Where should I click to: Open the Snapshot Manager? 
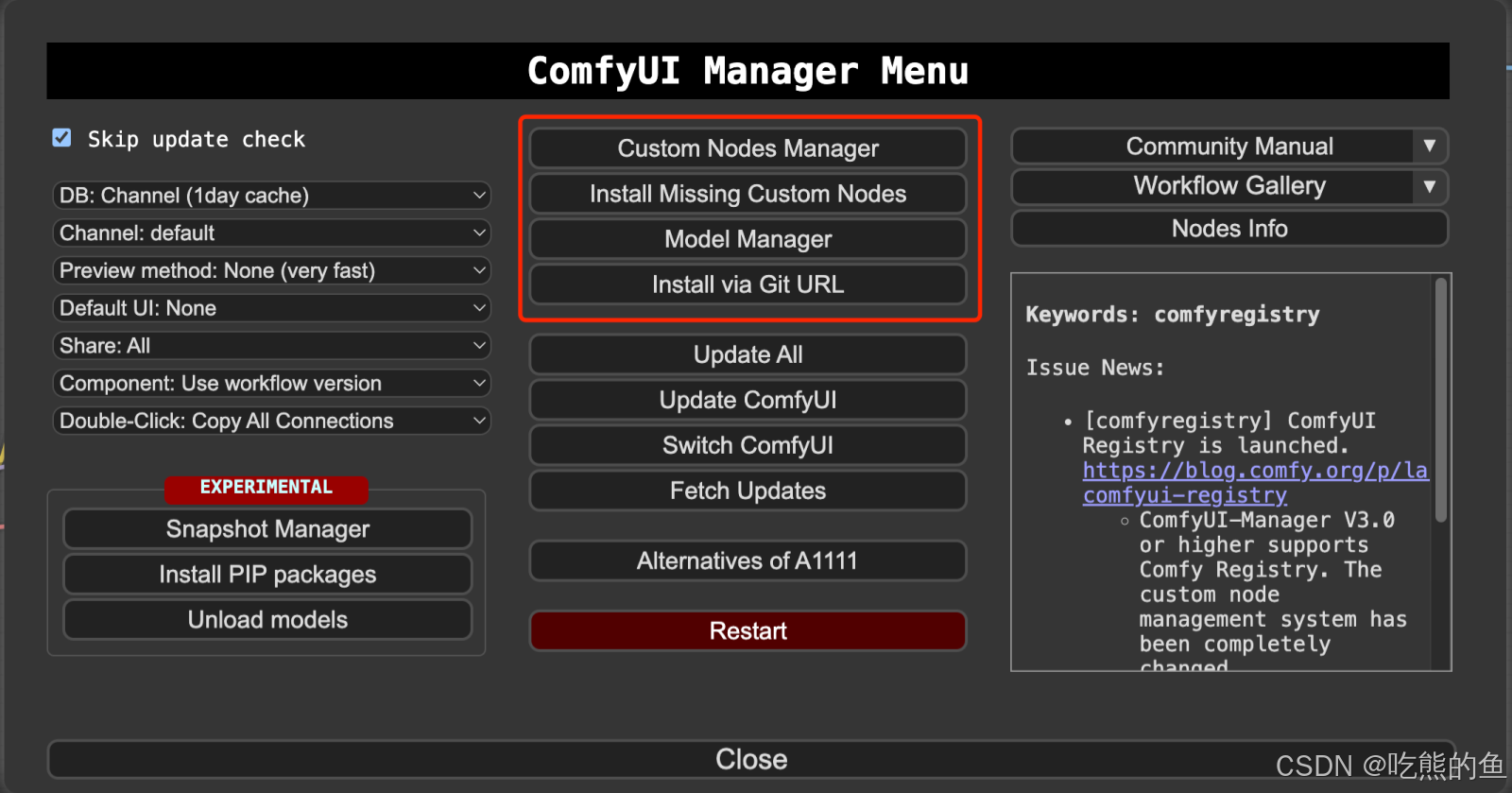point(267,529)
